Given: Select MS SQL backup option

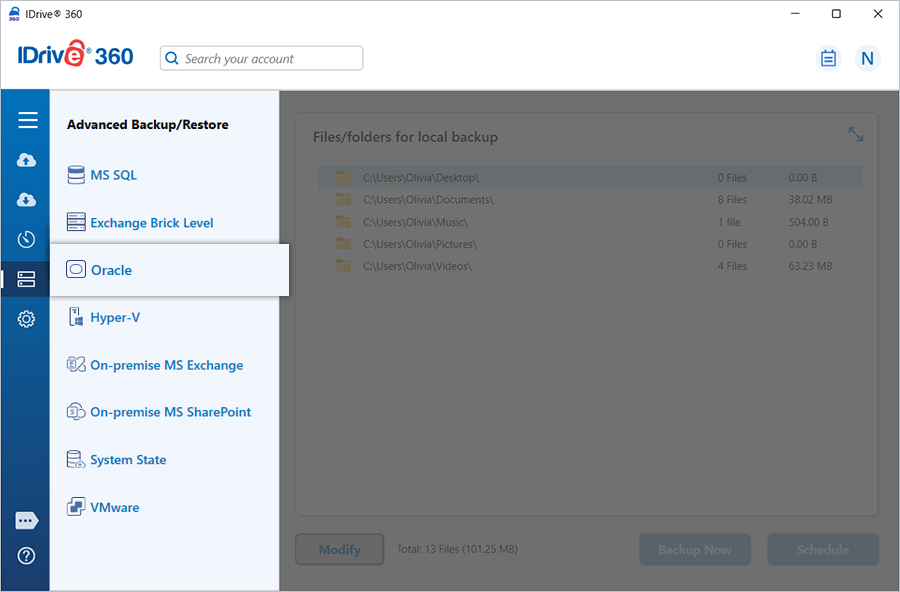Looking at the screenshot, I should tap(113, 175).
